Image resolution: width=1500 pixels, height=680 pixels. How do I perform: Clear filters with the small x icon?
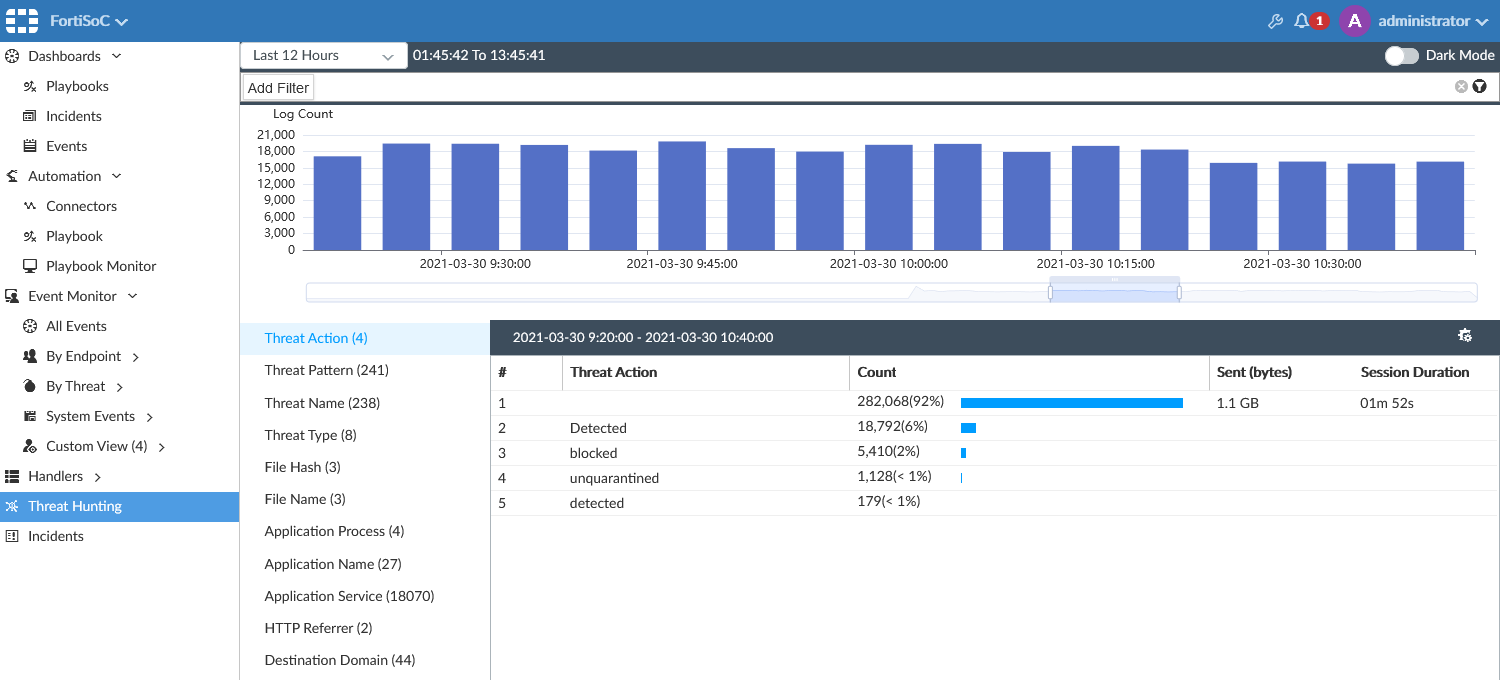point(1461,87)
